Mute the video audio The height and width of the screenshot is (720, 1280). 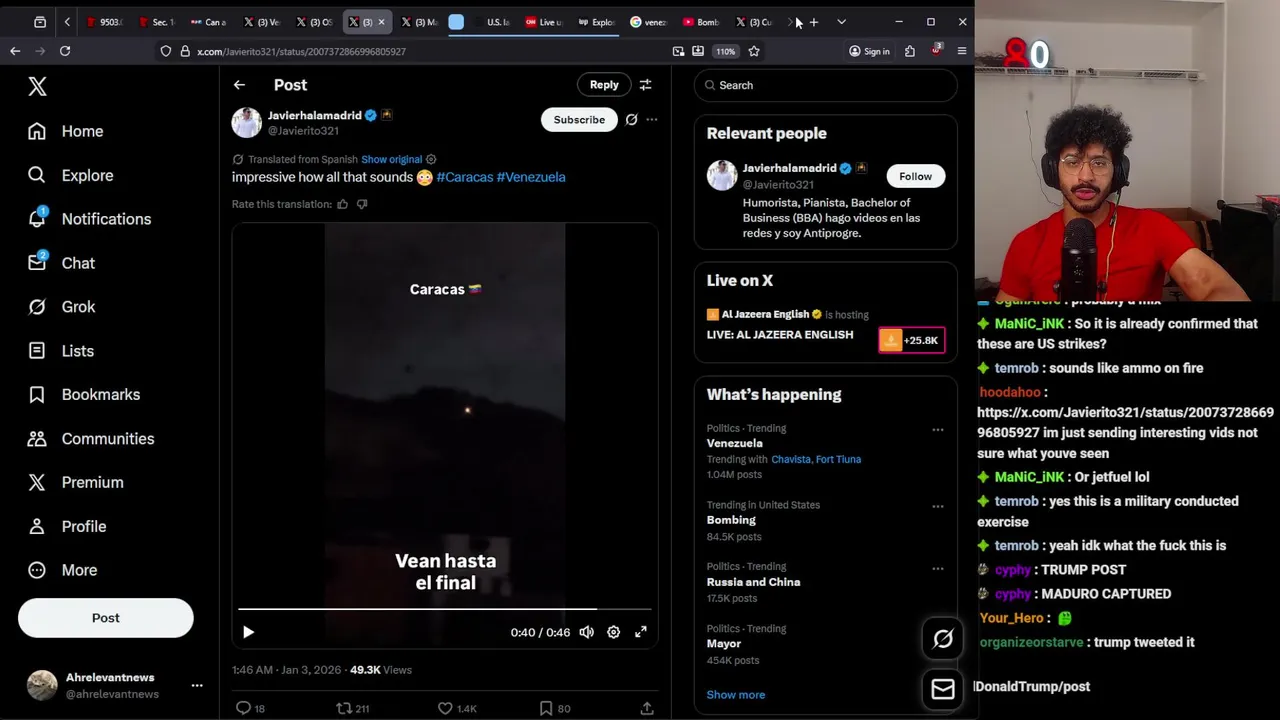pos(586,632)
